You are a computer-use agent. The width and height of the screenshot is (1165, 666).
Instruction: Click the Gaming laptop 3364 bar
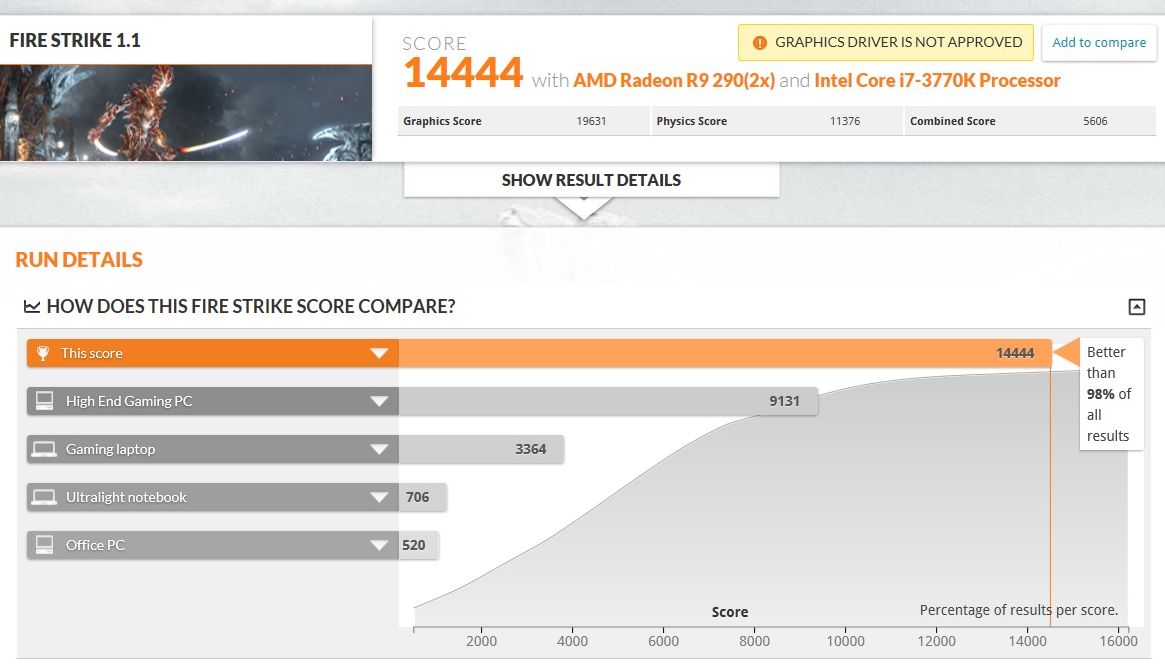481,449
